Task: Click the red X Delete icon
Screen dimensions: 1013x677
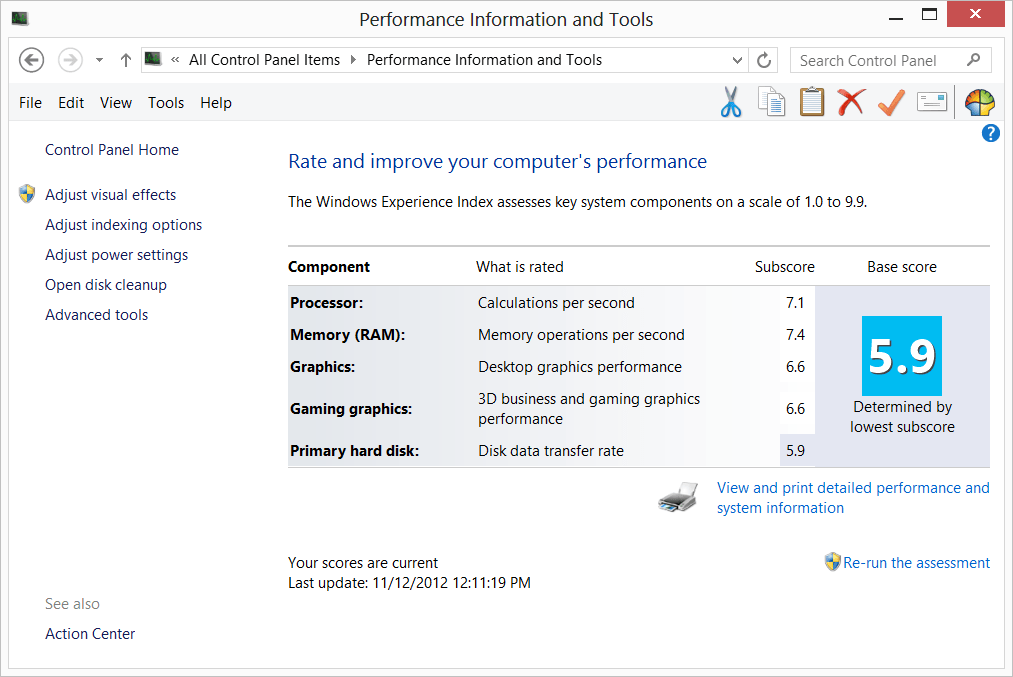Action: click(x=851, y=102)
